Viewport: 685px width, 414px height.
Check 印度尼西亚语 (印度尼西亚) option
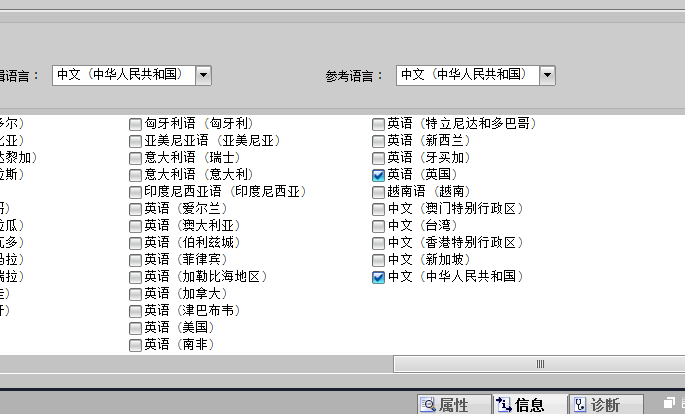click(x=135, y=193)
